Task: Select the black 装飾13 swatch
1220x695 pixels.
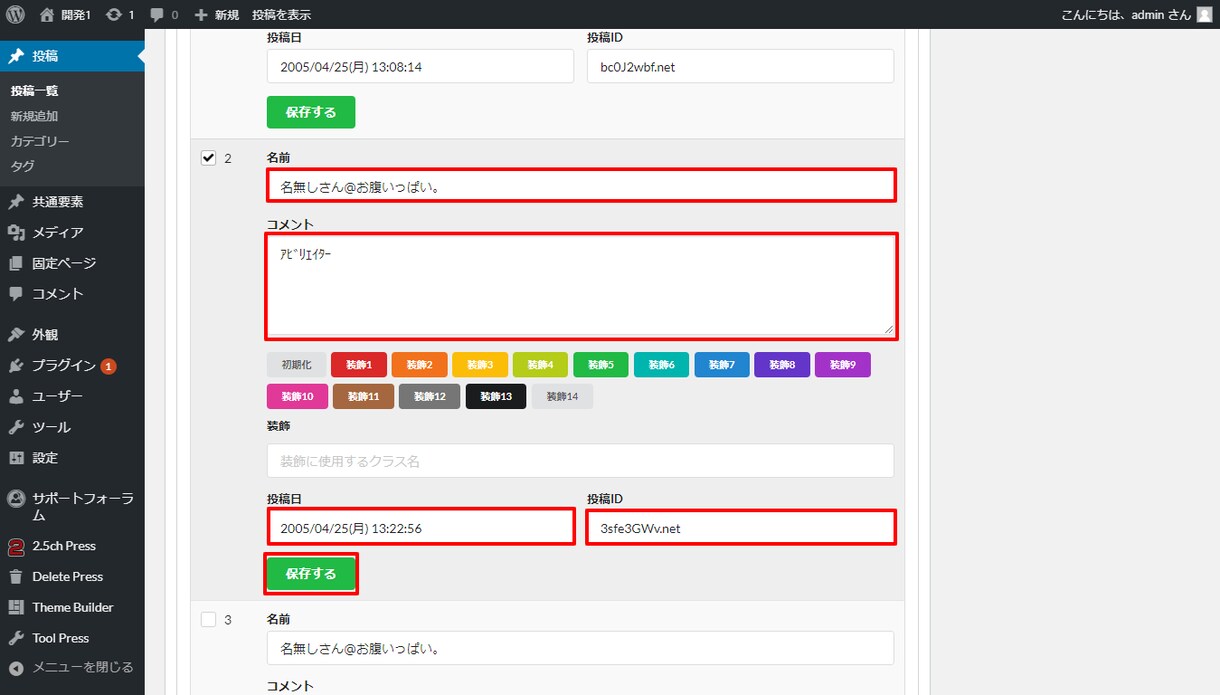Action: pyautogui.click(x=496, y=396)
